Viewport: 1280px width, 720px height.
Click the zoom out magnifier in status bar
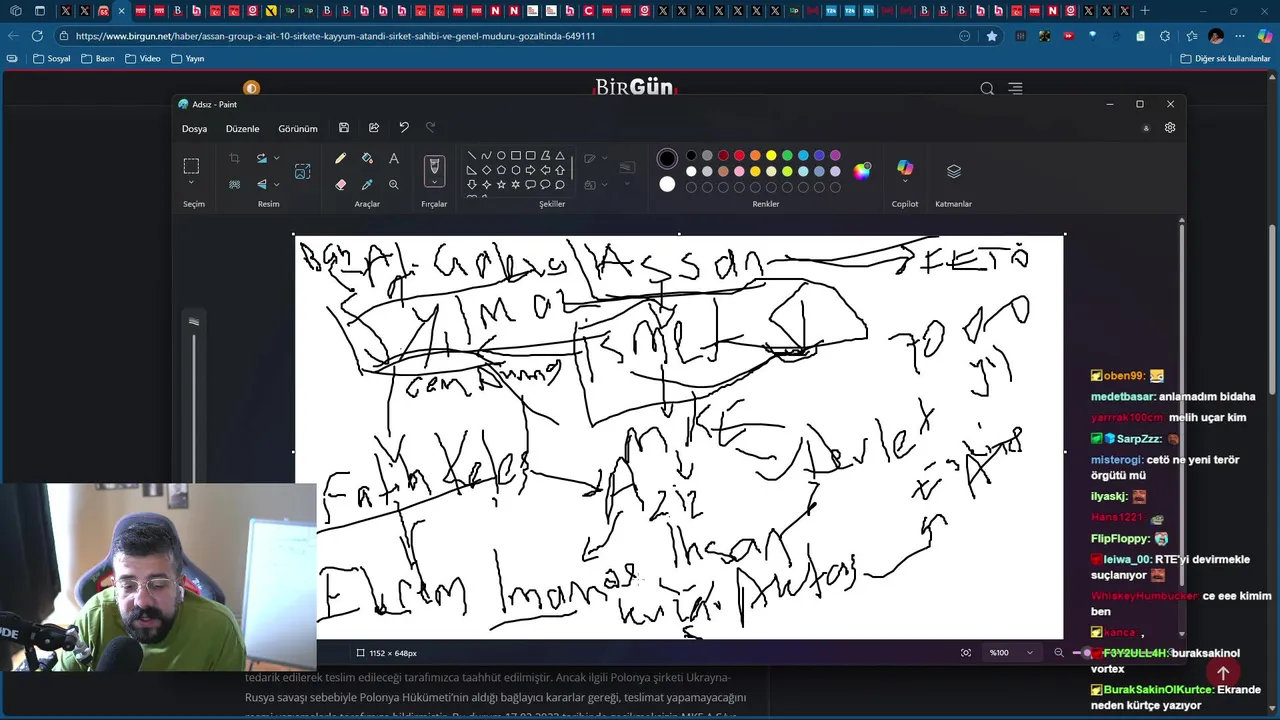click(x=1059, y=653)
